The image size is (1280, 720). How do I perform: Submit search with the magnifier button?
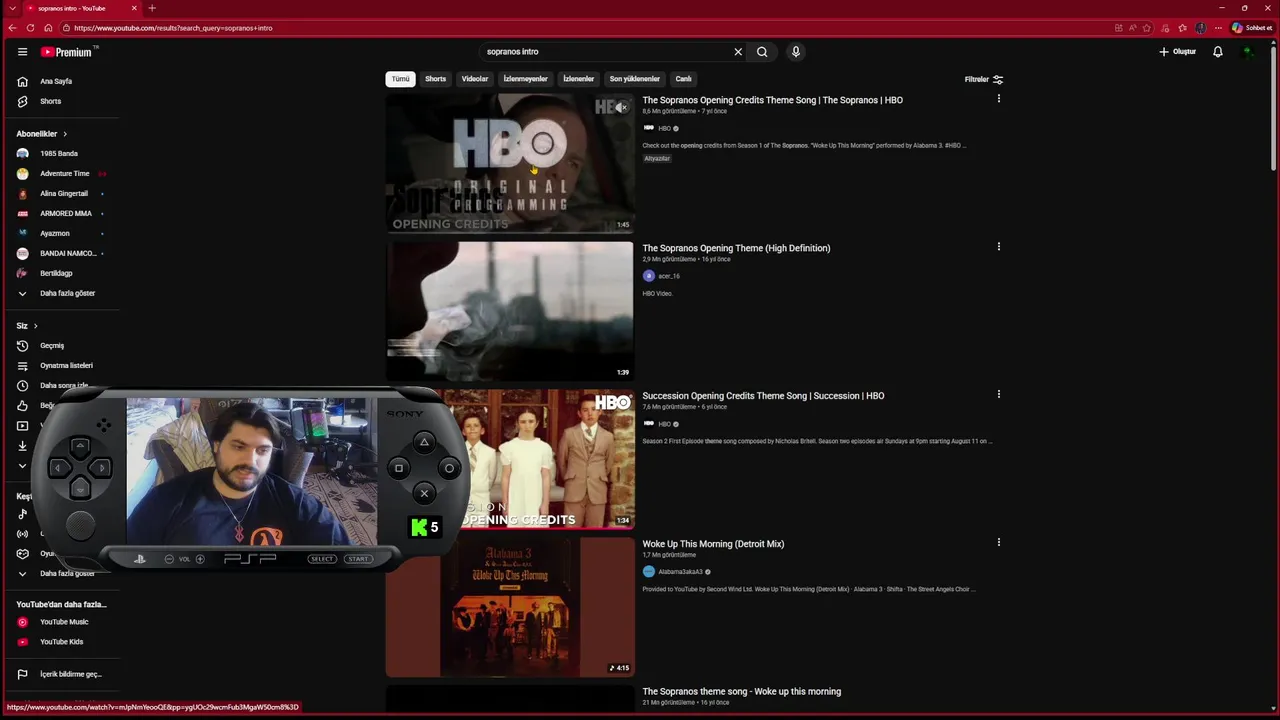coord(762,52)
